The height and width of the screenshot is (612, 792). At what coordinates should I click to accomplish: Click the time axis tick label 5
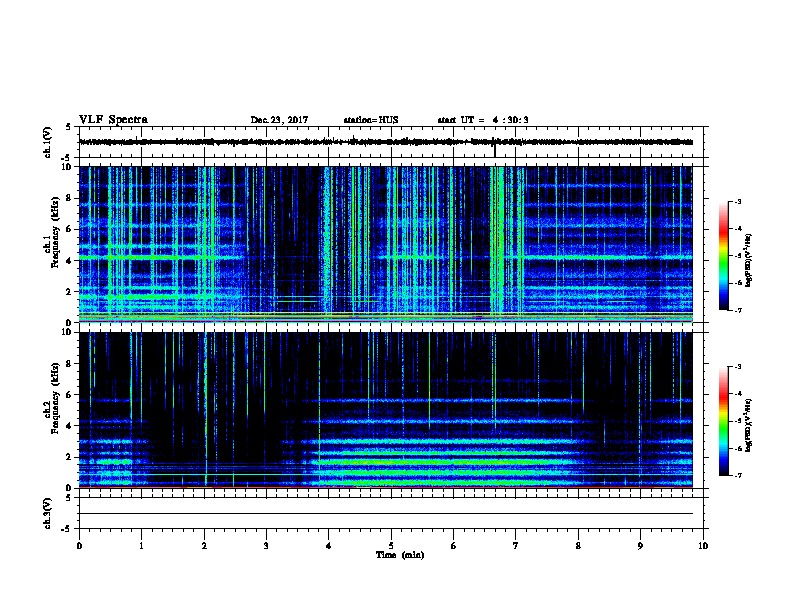tap(391, 545)
